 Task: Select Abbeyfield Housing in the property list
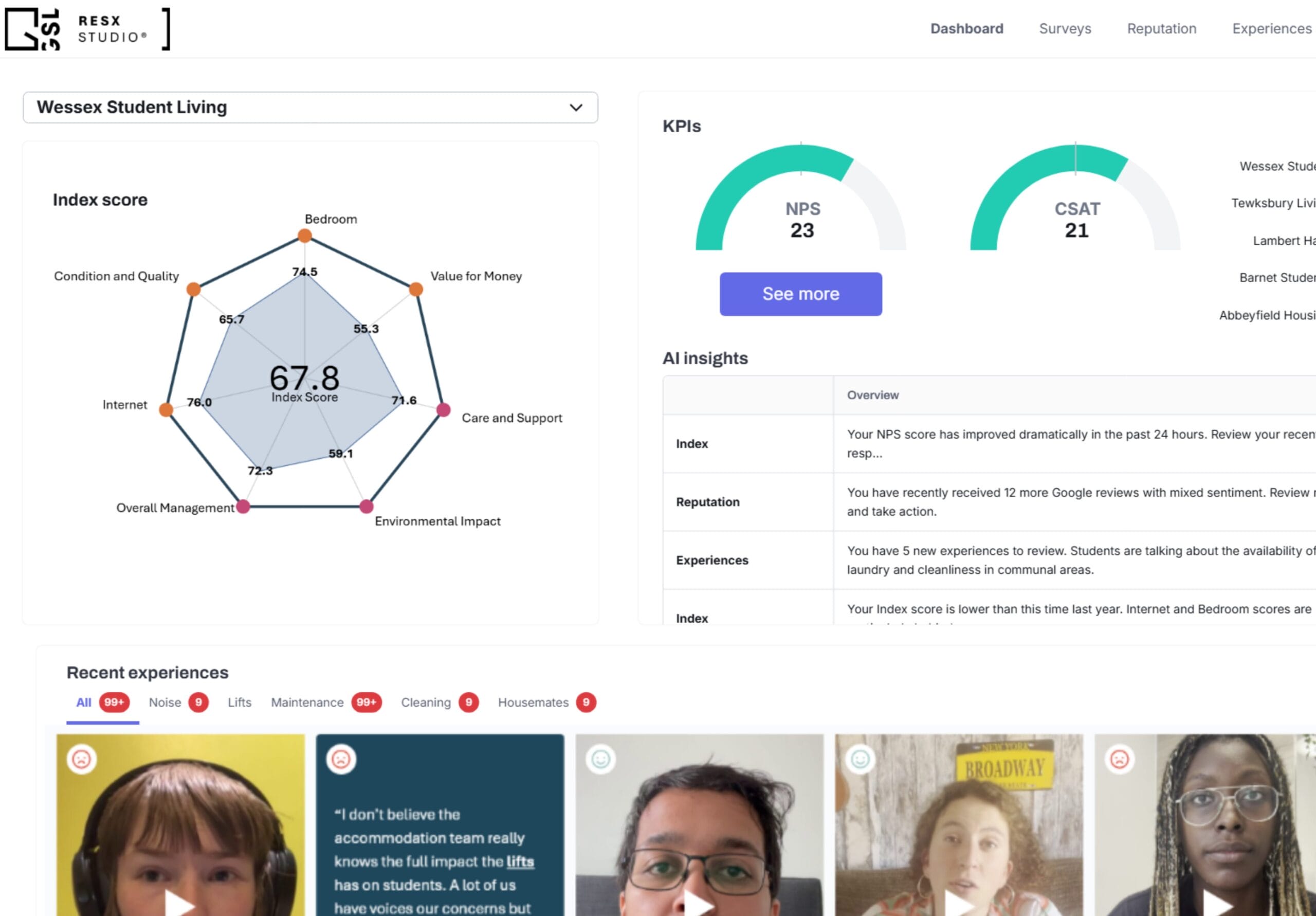(x=1267, y=315)
